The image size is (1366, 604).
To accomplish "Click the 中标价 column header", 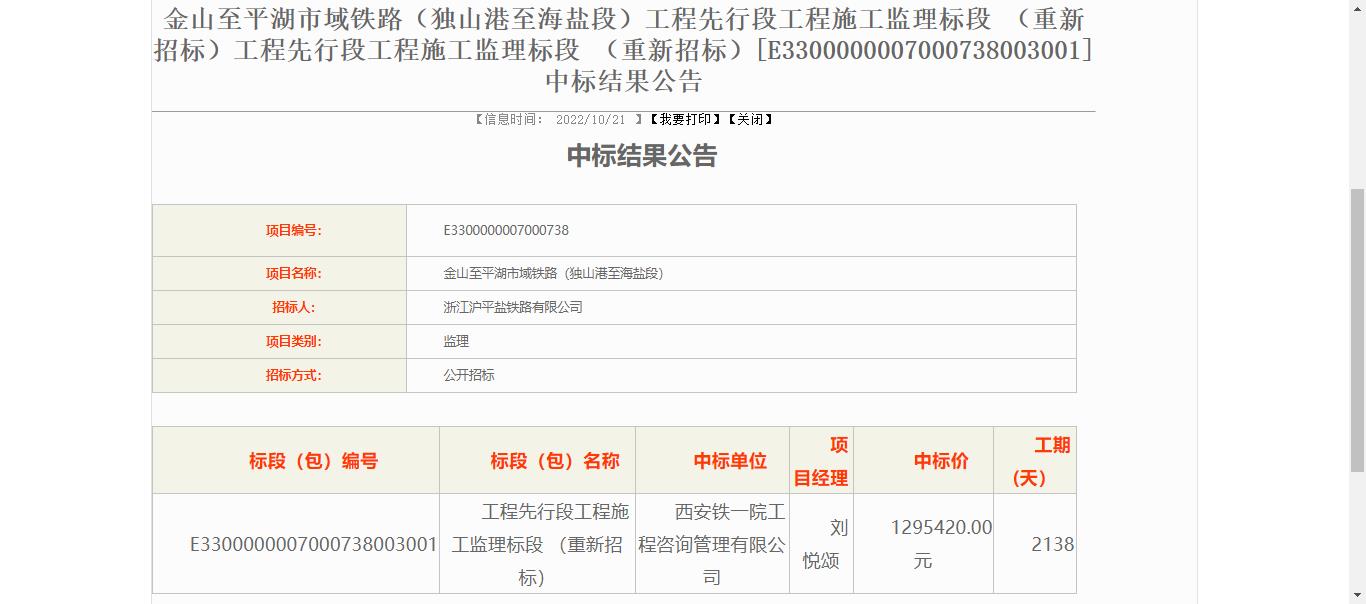I will 941,461.
